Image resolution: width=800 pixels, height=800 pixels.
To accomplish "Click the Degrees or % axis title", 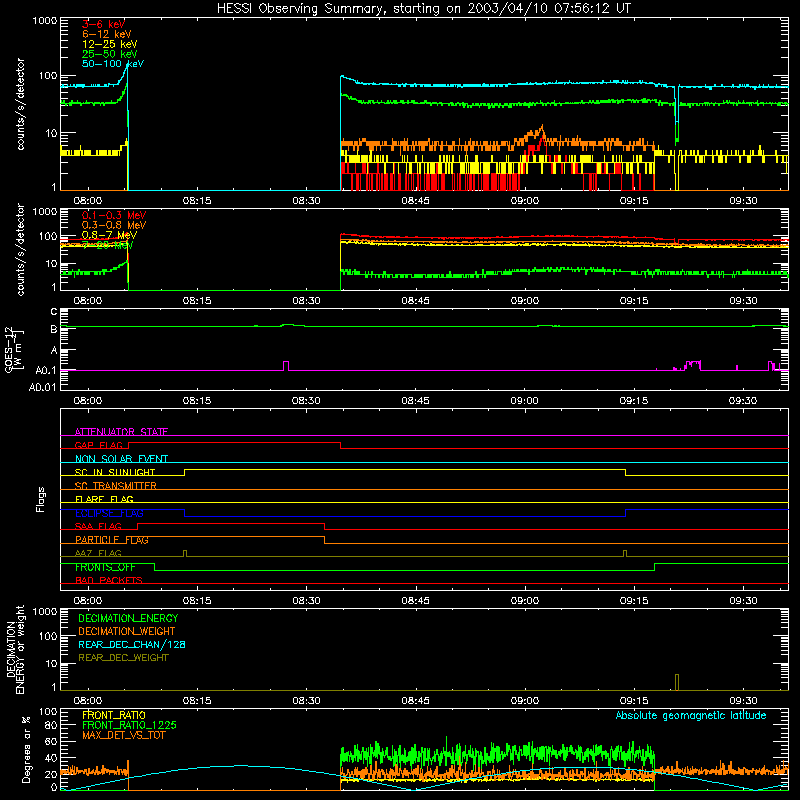I will pyautogui.click(x=26, y=749).
